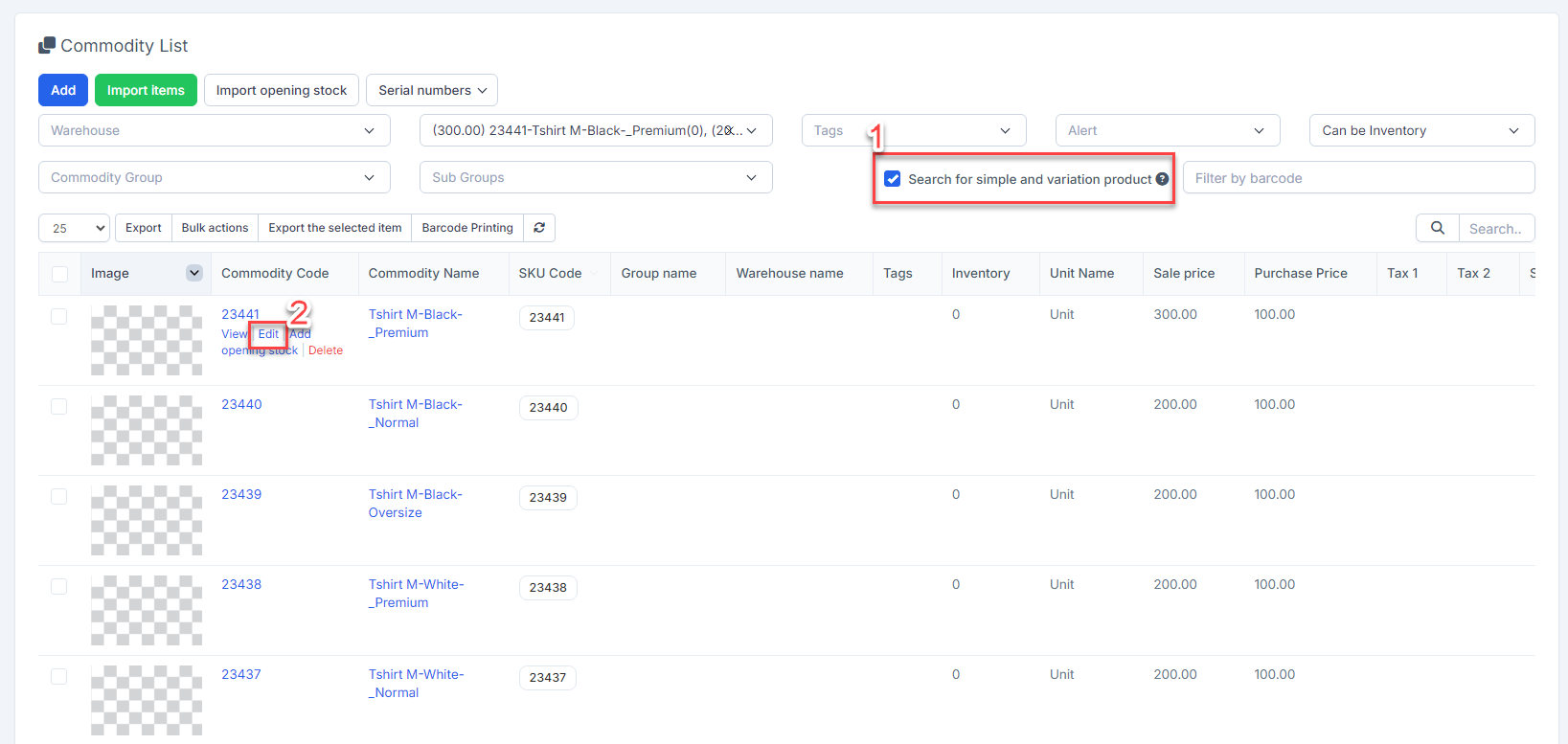The image size is (1568, 744).
Task: Click the Barcode Printing toolbar button
Action: pos(467,228)
